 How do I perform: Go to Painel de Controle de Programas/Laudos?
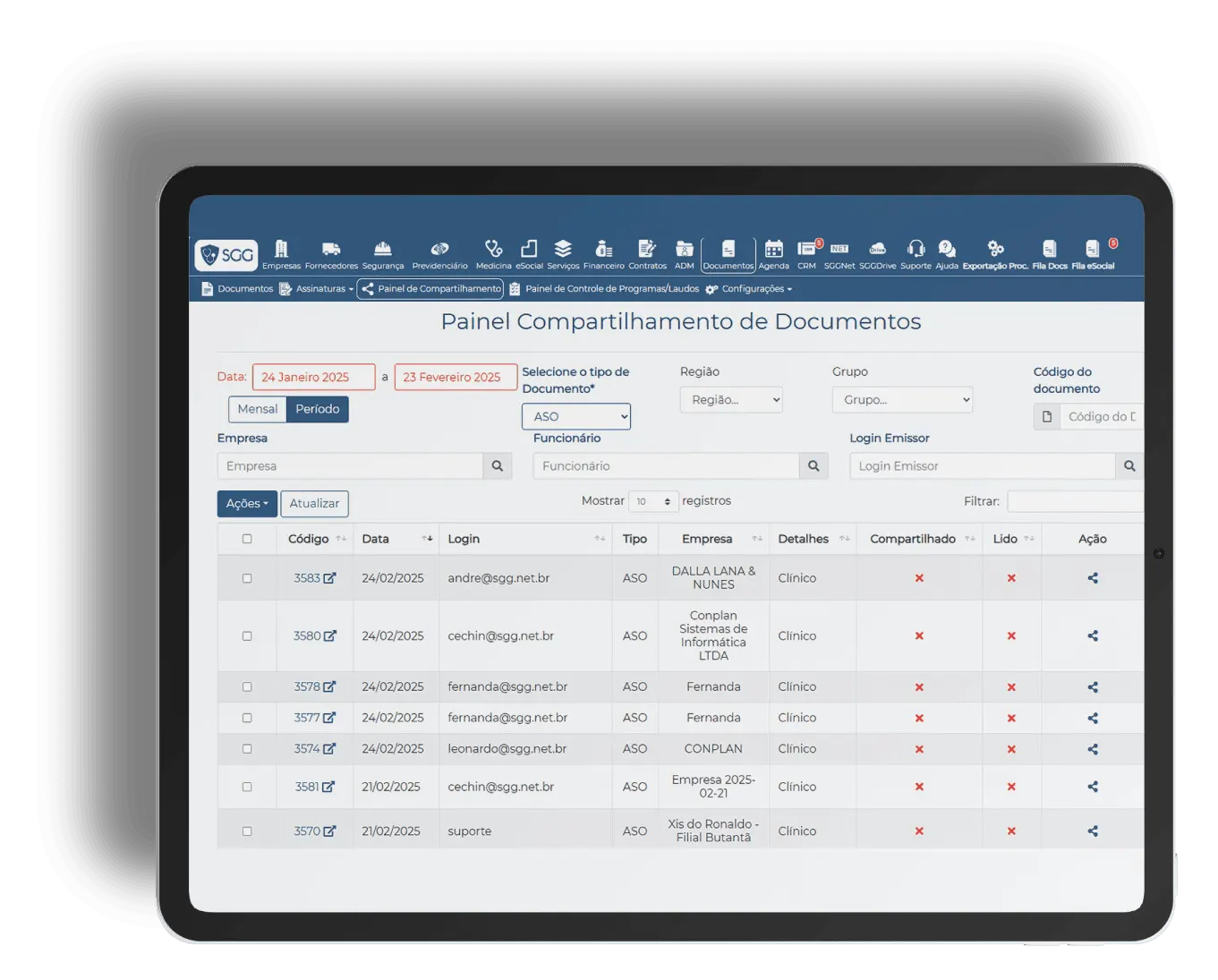[604, 289]
